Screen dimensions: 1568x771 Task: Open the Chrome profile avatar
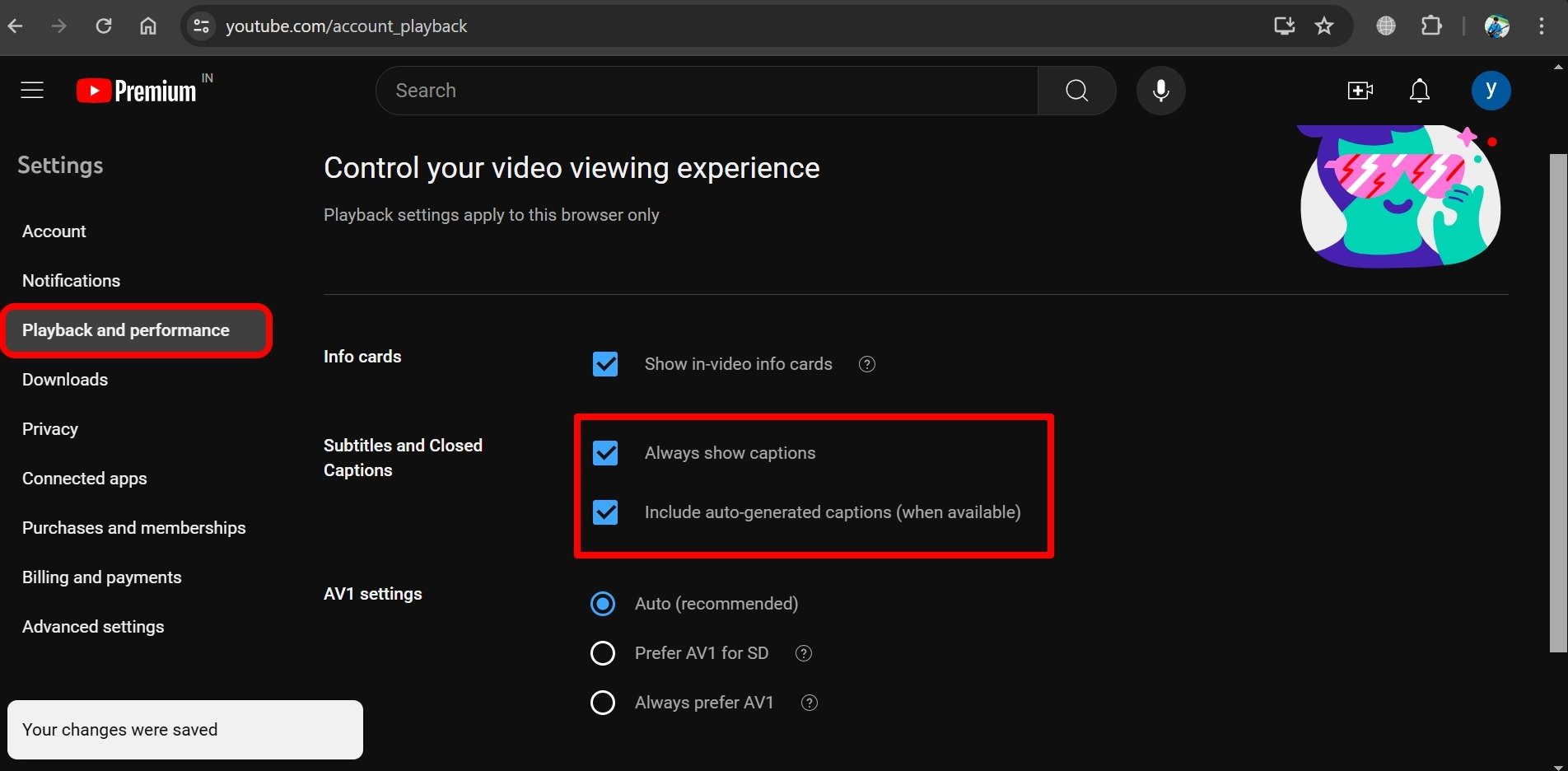[1497, 26]
